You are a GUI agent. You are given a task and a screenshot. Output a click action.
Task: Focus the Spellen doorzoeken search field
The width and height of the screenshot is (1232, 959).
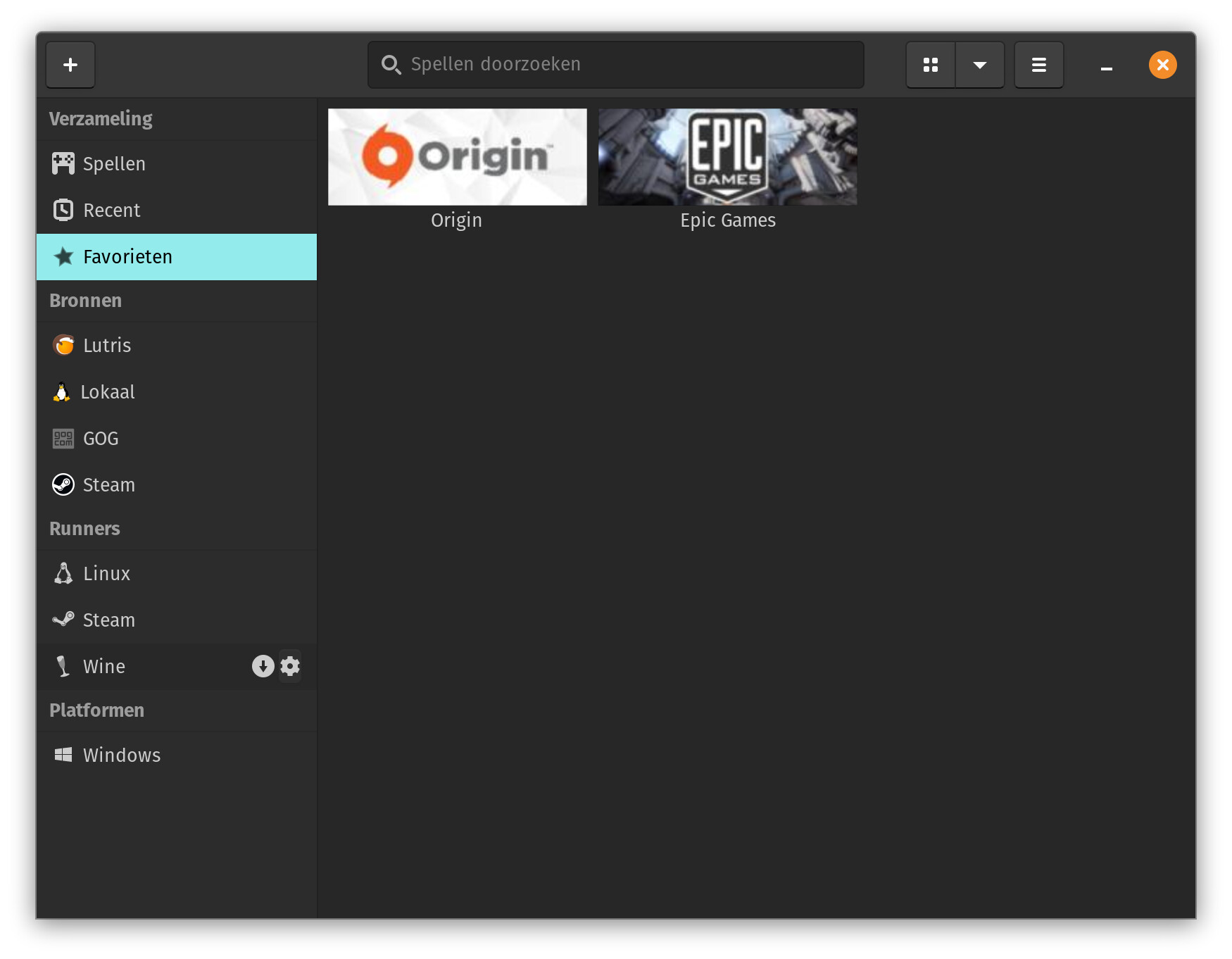coord(616,65)
